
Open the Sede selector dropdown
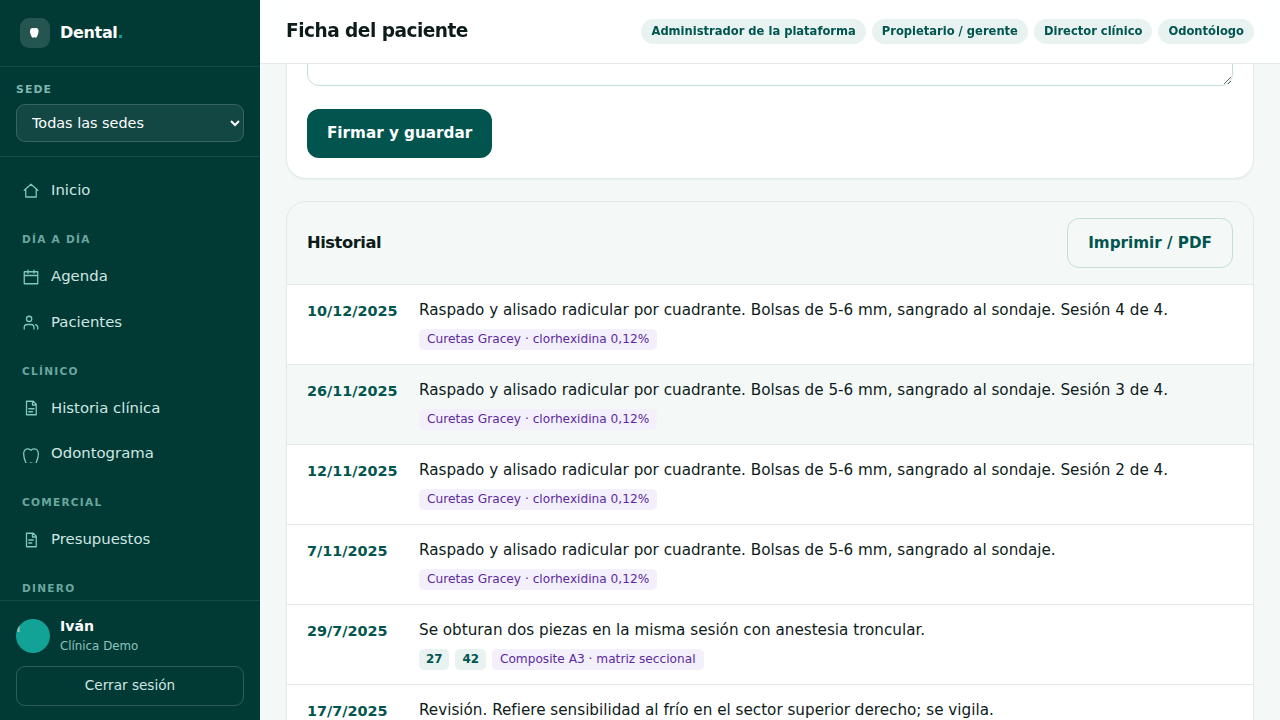coord(130,123)
